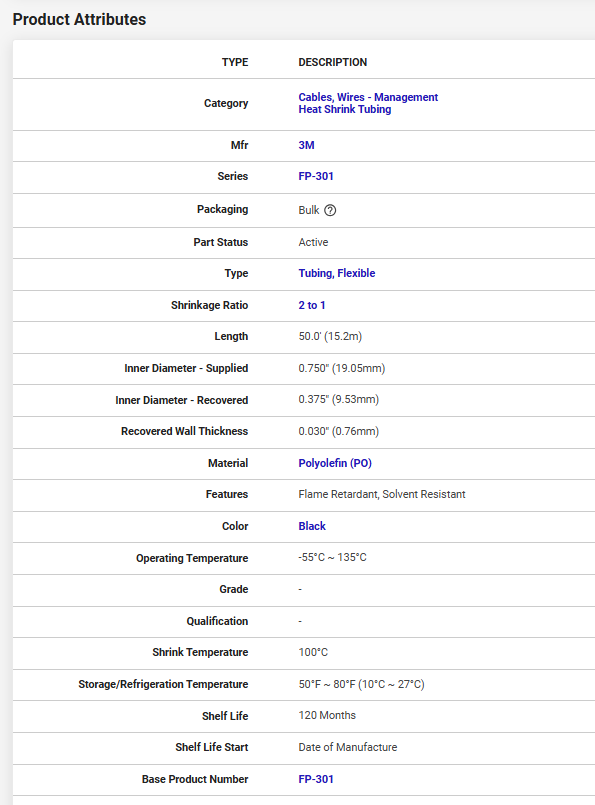Select the TYPE column header
This screenshot has width=595, height=805.
[235, 62]
